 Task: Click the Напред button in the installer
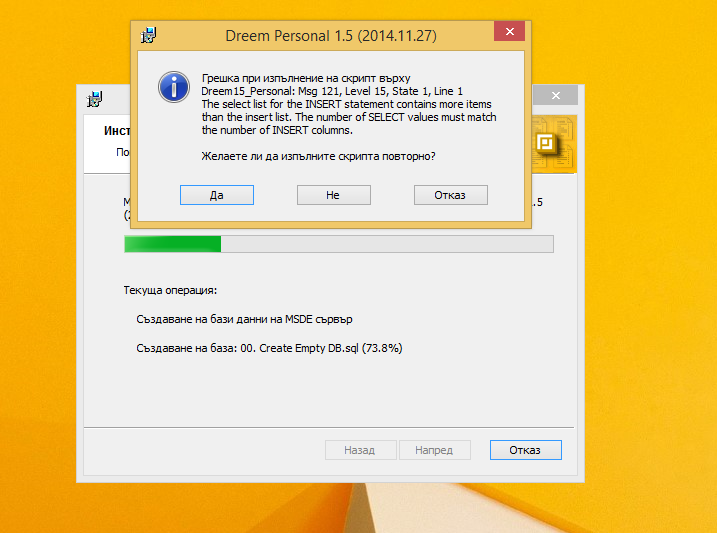434,450
